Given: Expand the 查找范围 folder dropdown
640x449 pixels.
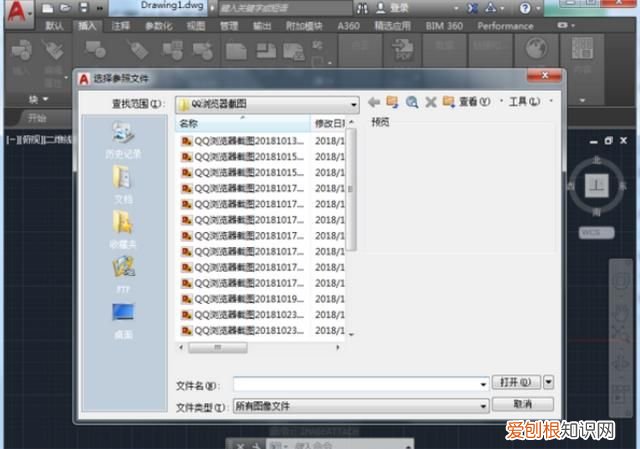Looking at the screenshot, I should click(x=353, y=105).
